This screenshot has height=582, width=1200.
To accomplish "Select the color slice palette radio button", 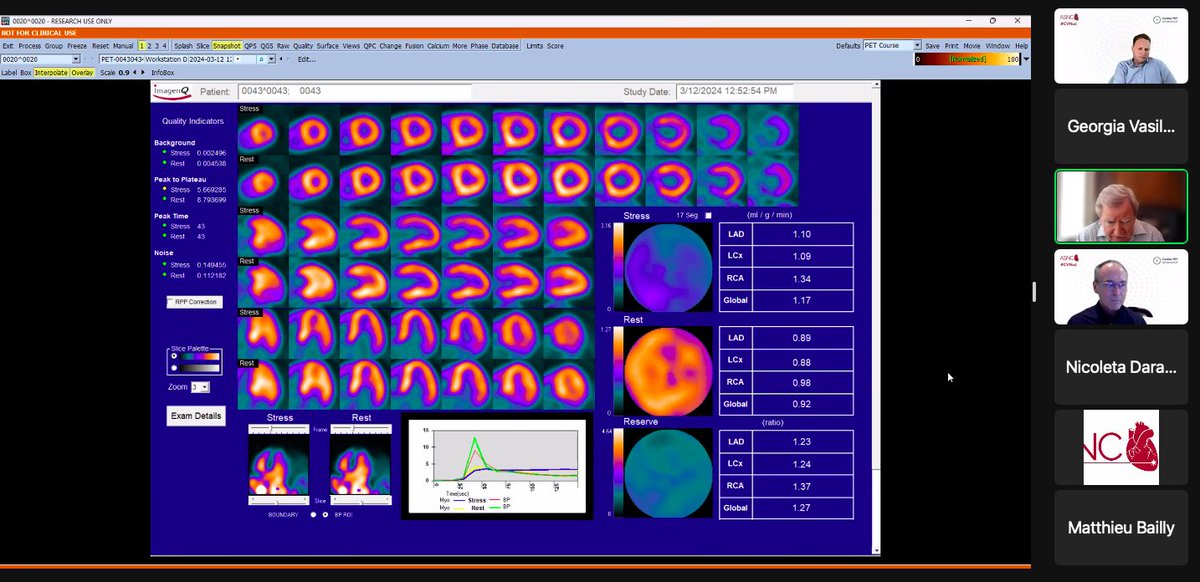I will pyautogui.click(x=174, y=356).
